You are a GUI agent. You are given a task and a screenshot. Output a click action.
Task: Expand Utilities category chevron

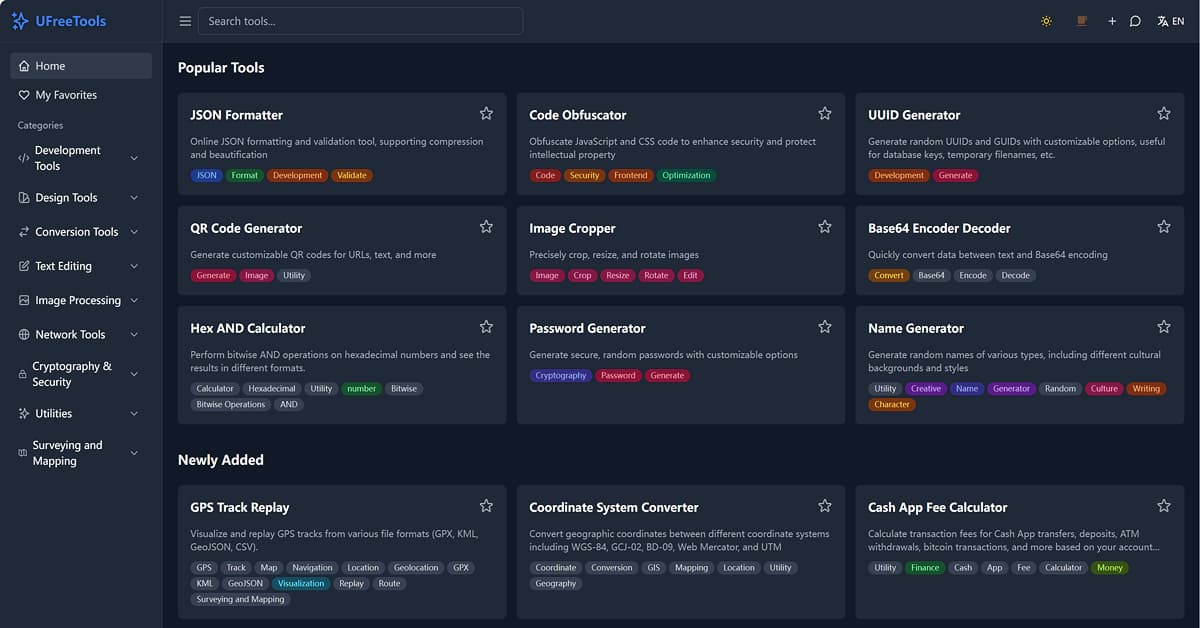[134, 413]
